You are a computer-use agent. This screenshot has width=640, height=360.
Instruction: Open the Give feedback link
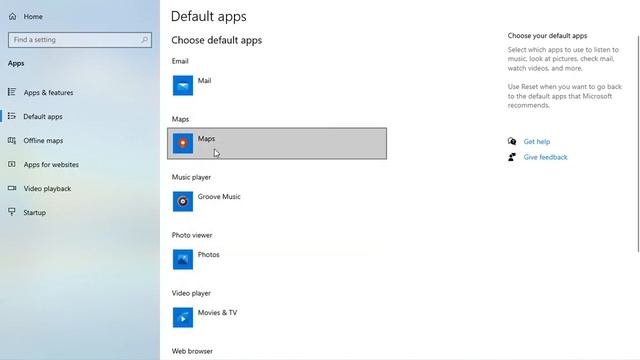(545, 157)
